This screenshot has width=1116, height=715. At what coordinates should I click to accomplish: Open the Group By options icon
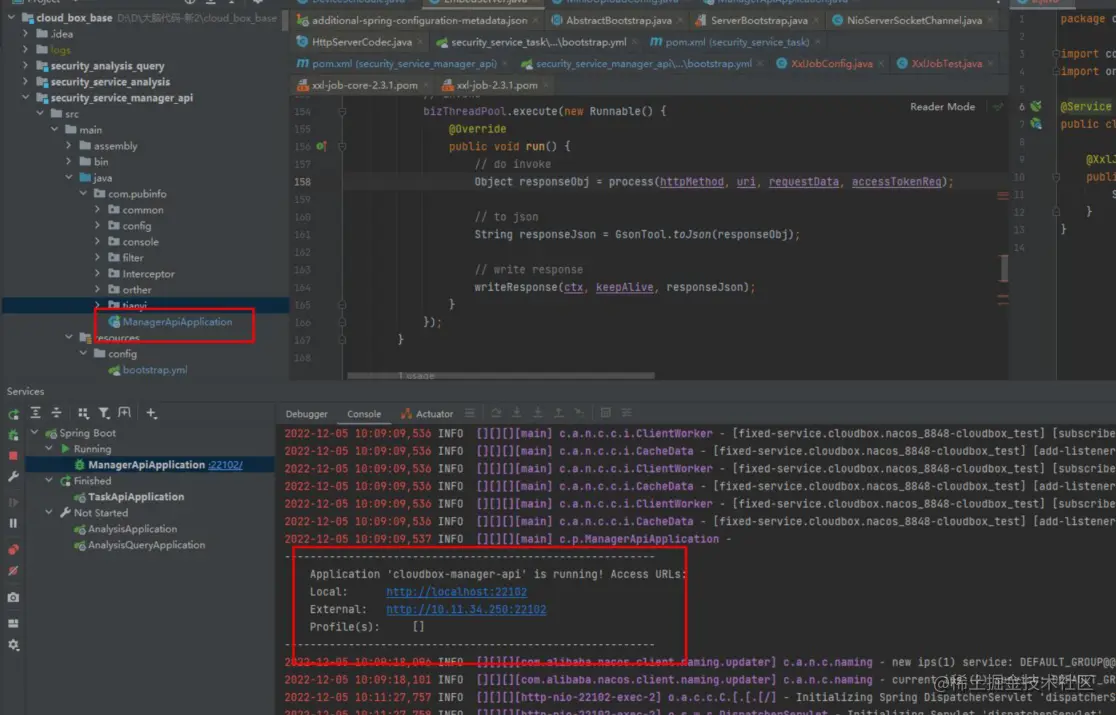coord(83,413)
